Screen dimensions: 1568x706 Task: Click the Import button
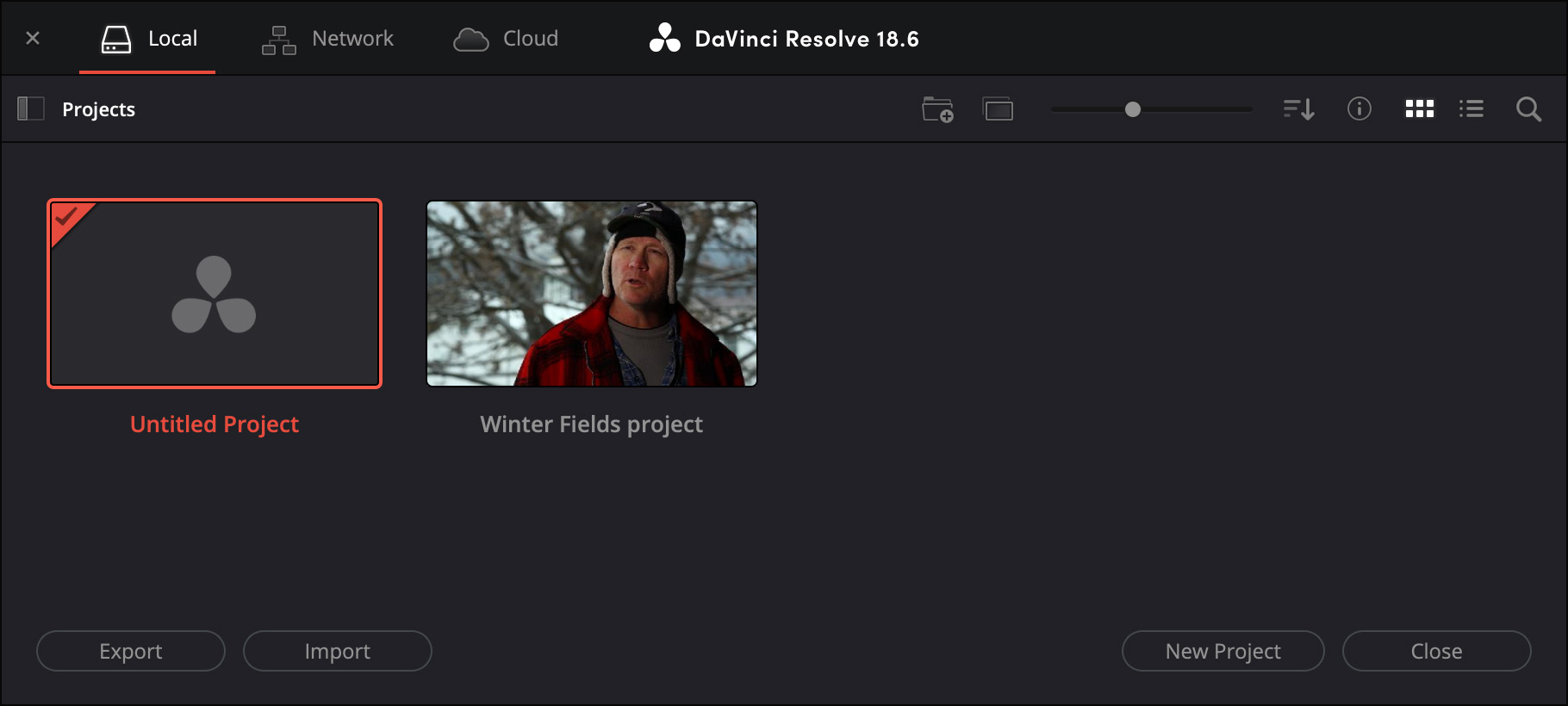coord(338,651)
